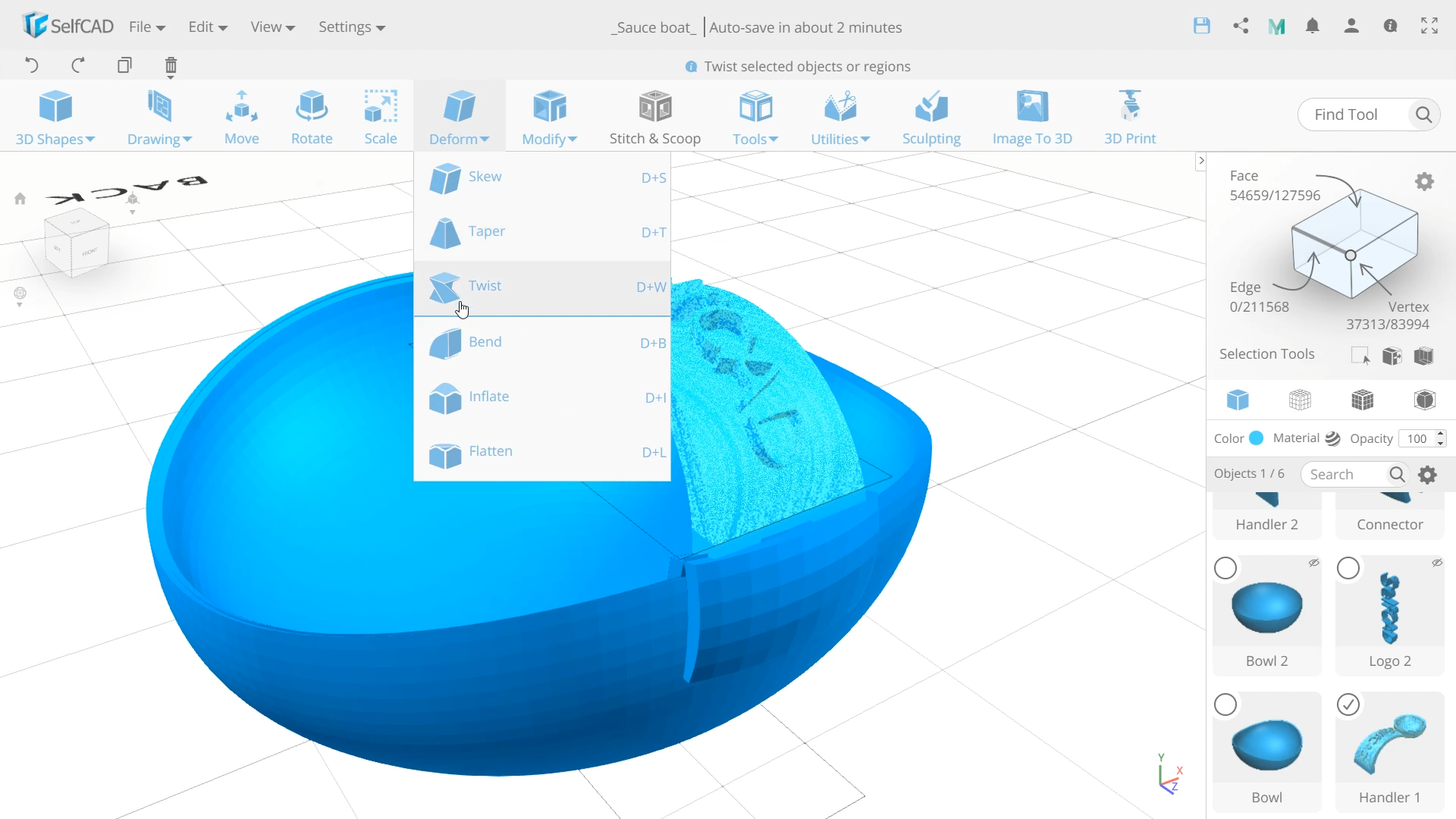Click the undo arrow icon
1456x819 pixels.
pos(31,65)
